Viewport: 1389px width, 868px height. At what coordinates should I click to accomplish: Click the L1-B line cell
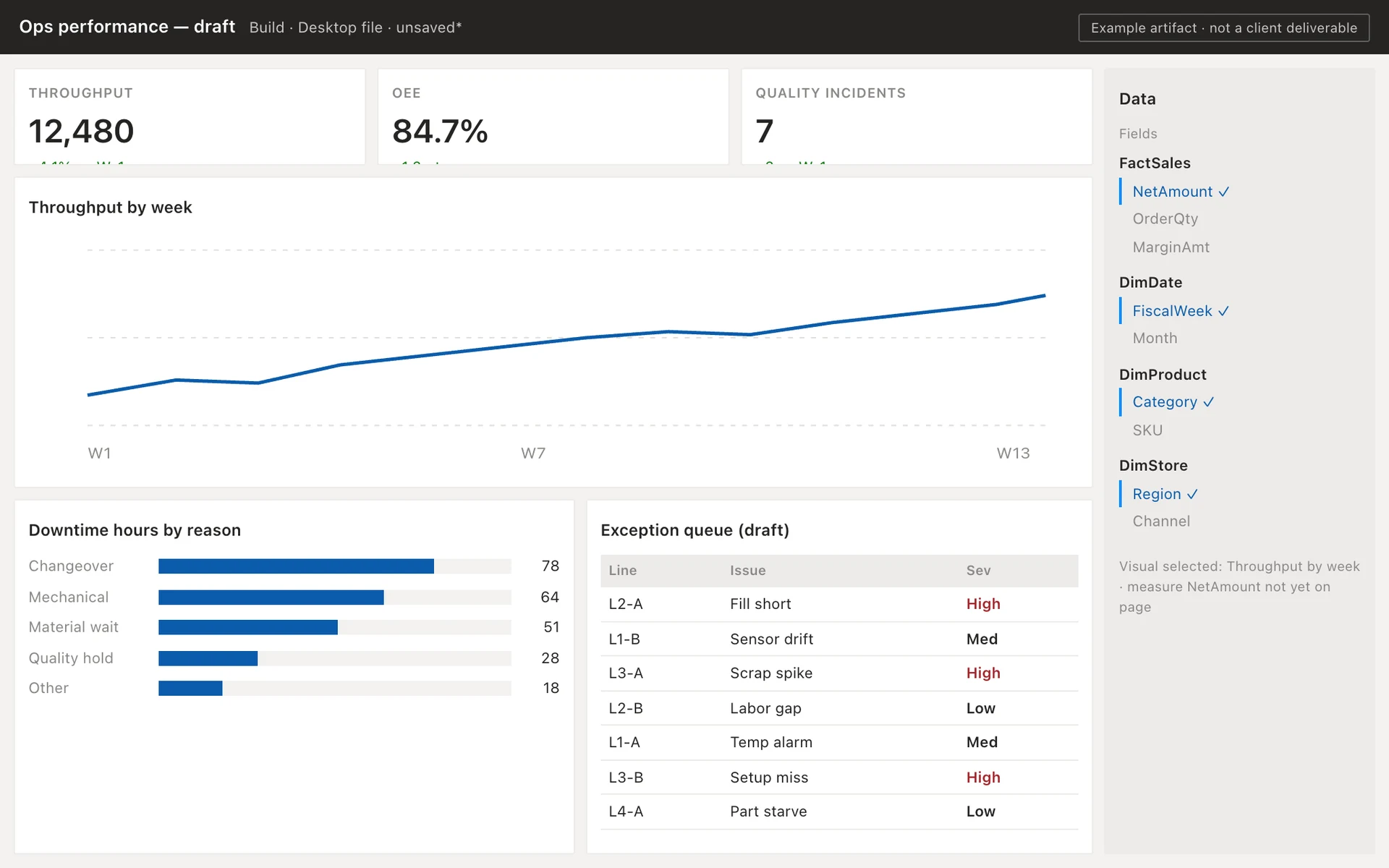coord(624,639)
